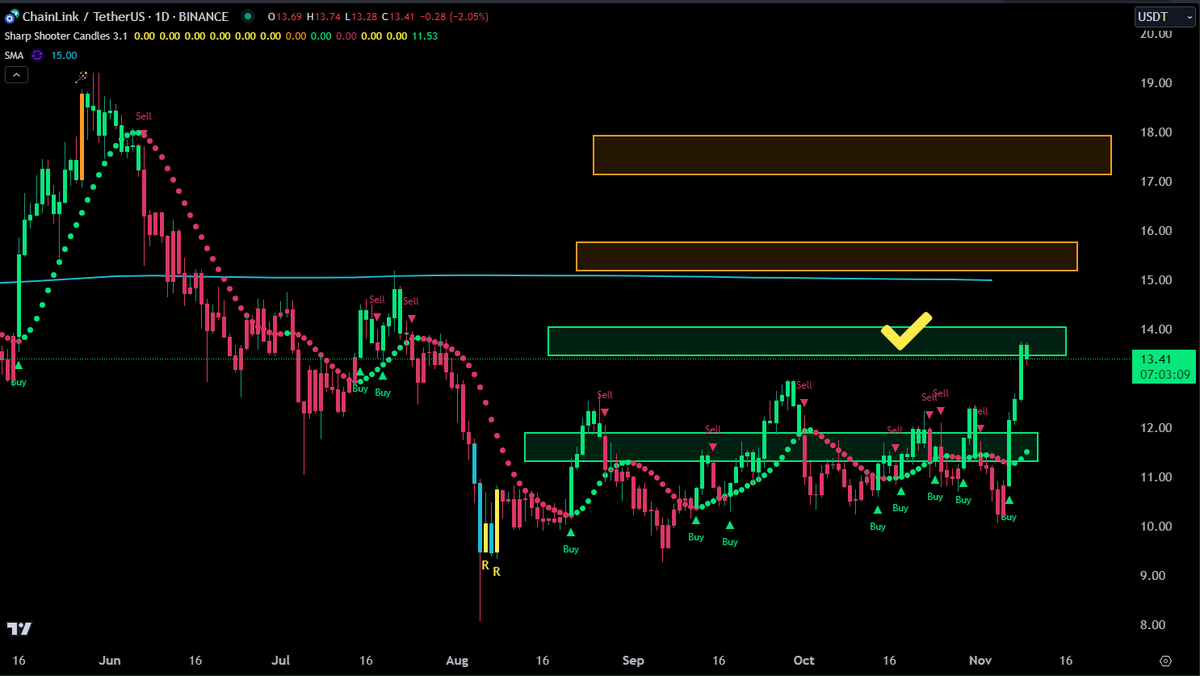Click the Oct date axis label
This screenshot has width=1200, height=676.
[x=802, y=661]
